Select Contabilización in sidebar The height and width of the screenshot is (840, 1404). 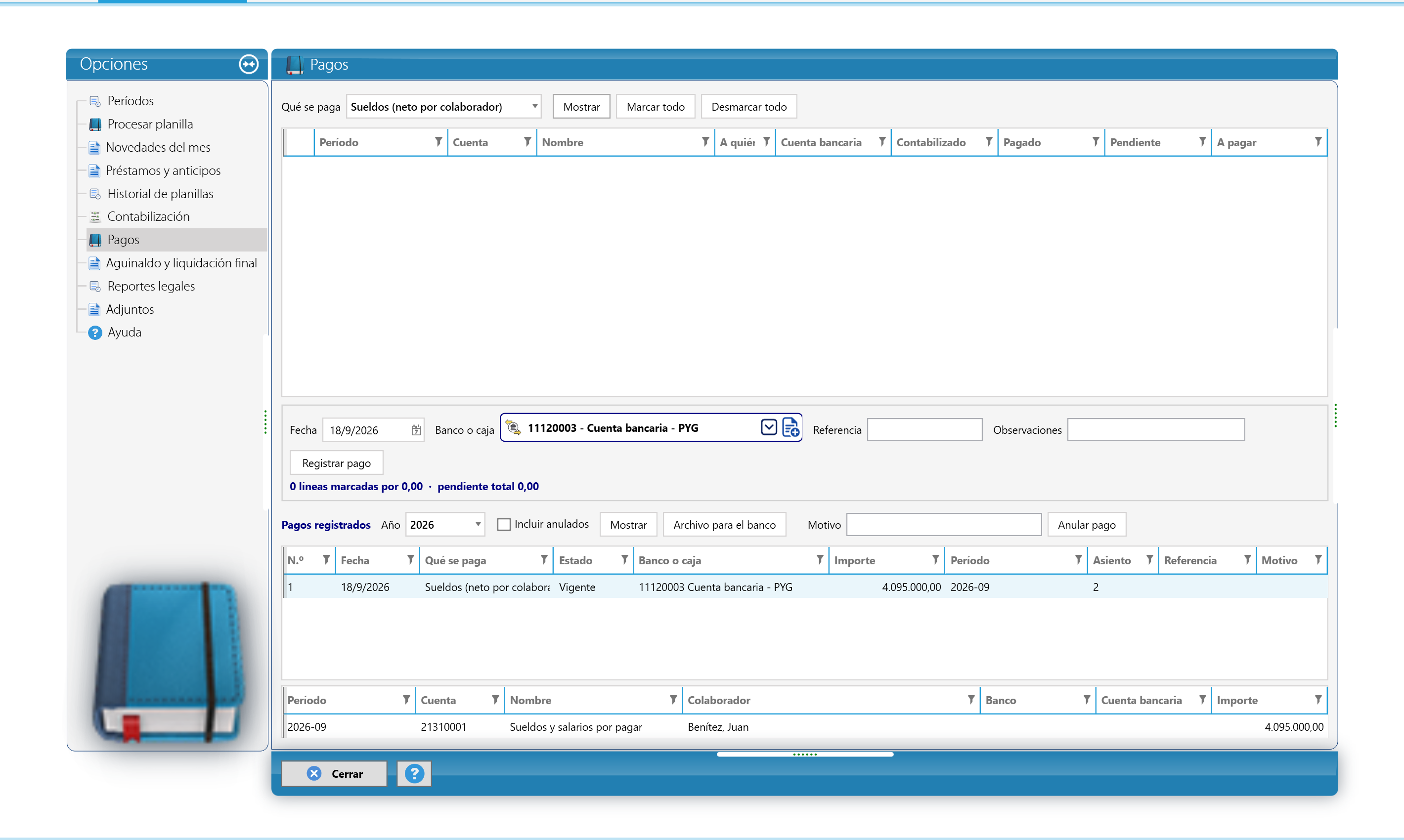coord(148,216)
